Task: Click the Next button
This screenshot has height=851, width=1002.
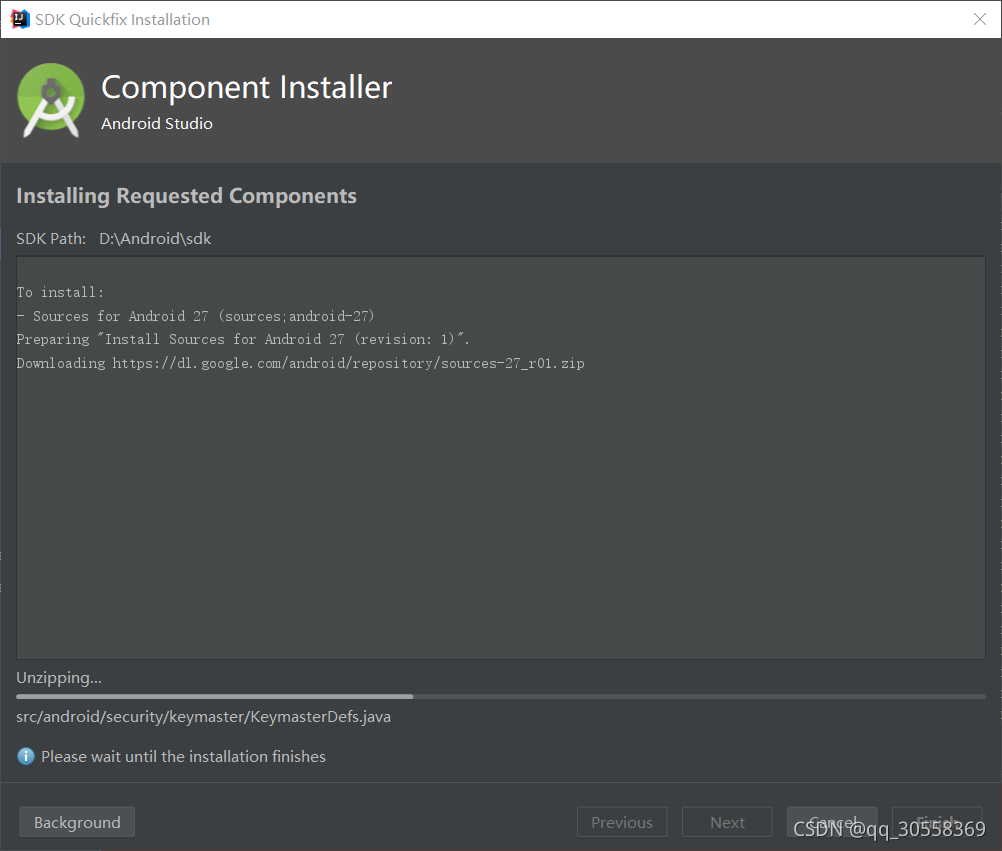Action: click(727, 822)
